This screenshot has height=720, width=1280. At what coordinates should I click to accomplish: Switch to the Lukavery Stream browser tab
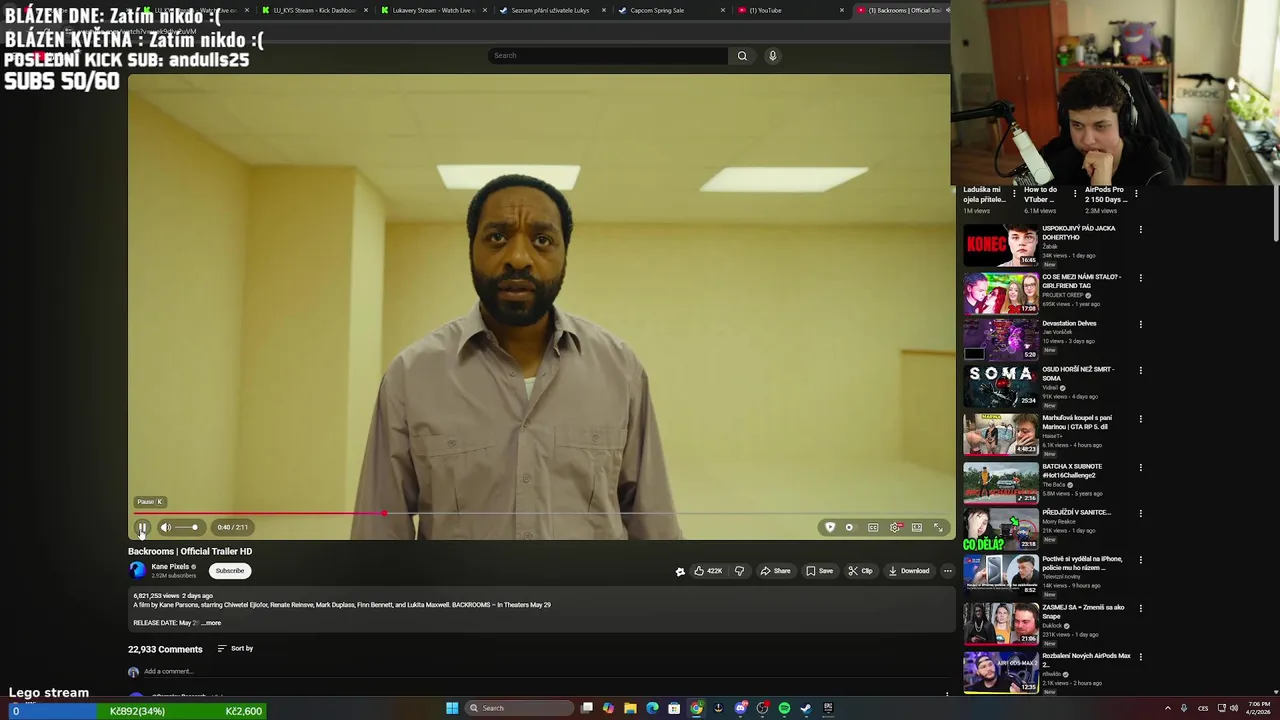tap(433, 10)
